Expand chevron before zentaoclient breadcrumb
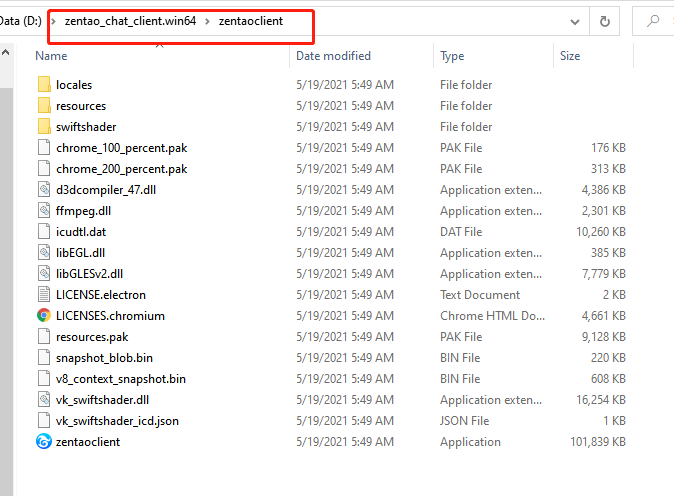Viewport: 674px width, 496px height. point(208,21)
